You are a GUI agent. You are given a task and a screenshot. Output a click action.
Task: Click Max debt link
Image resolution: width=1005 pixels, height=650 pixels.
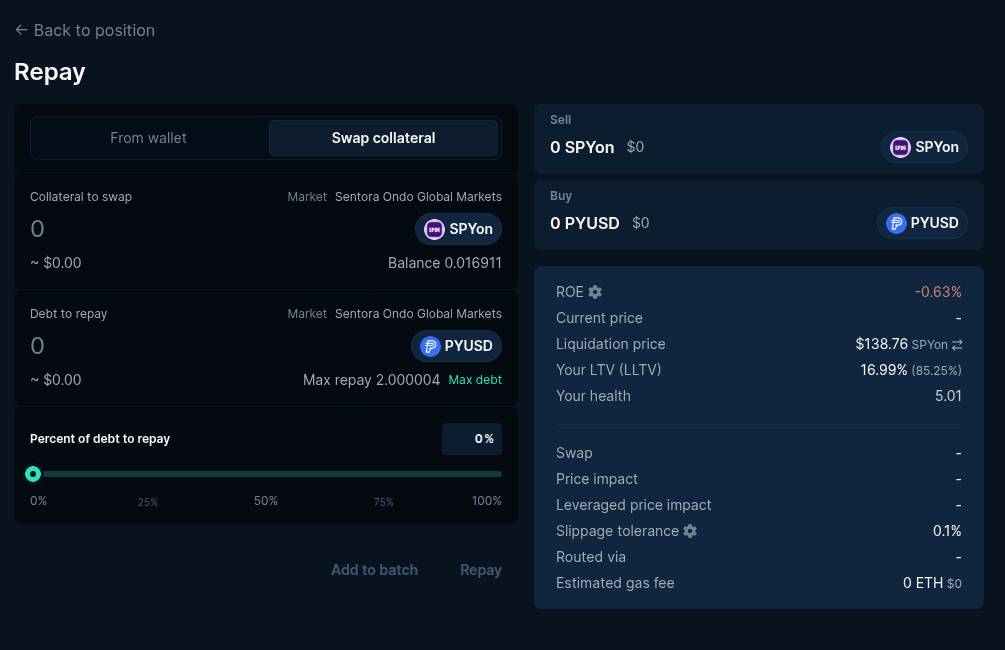point(475,380)
